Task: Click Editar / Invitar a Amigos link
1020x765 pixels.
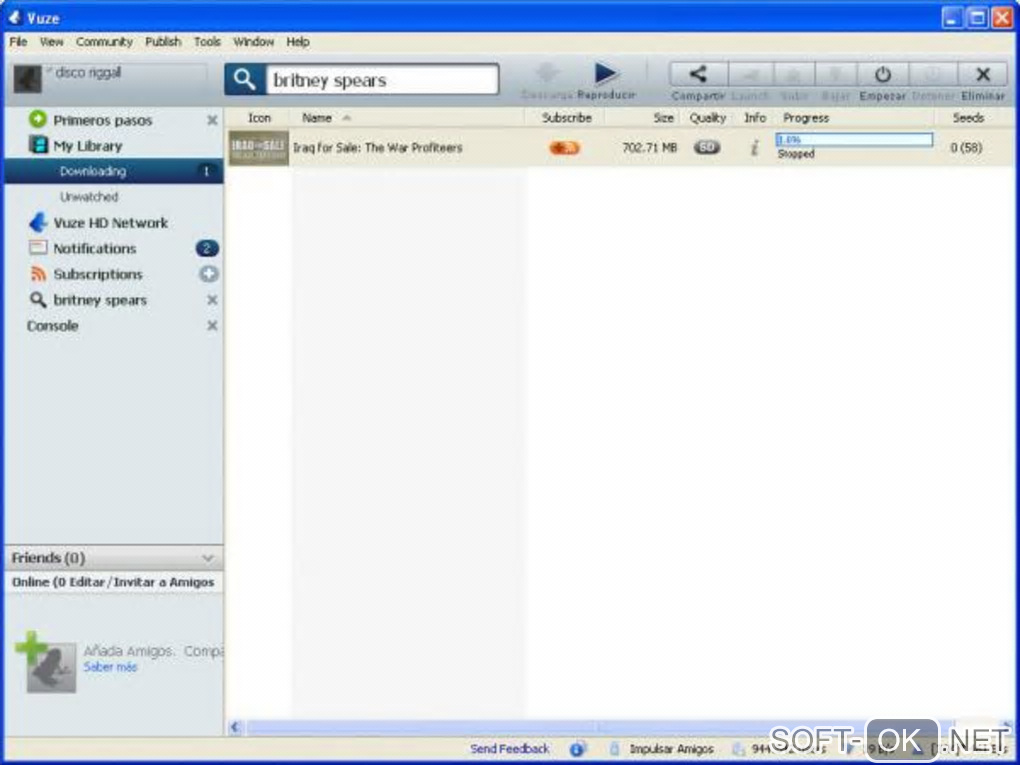Action: coord(142,582)
